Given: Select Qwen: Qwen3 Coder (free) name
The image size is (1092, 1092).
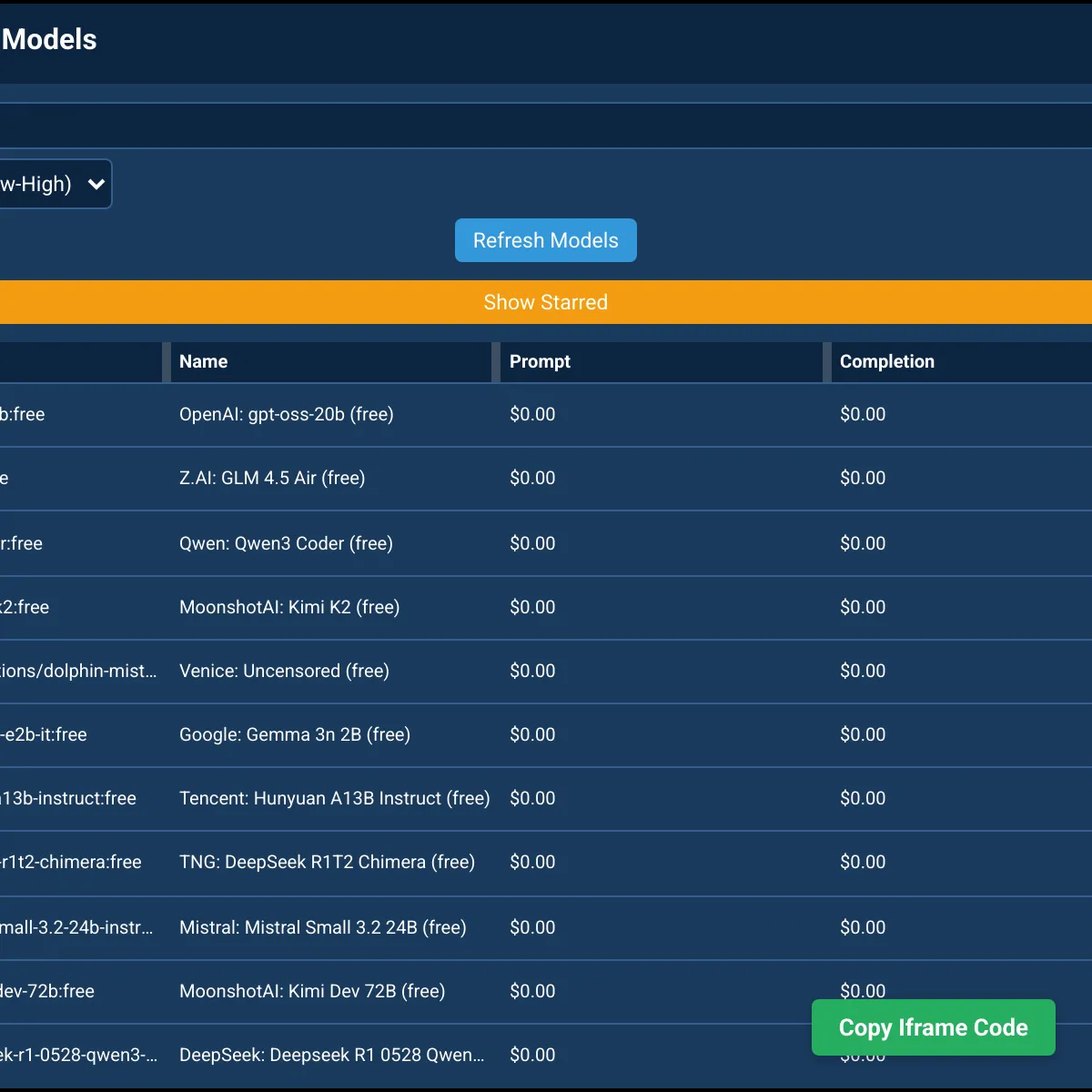Looking at the screenshot, I should (x=286, y=543).
